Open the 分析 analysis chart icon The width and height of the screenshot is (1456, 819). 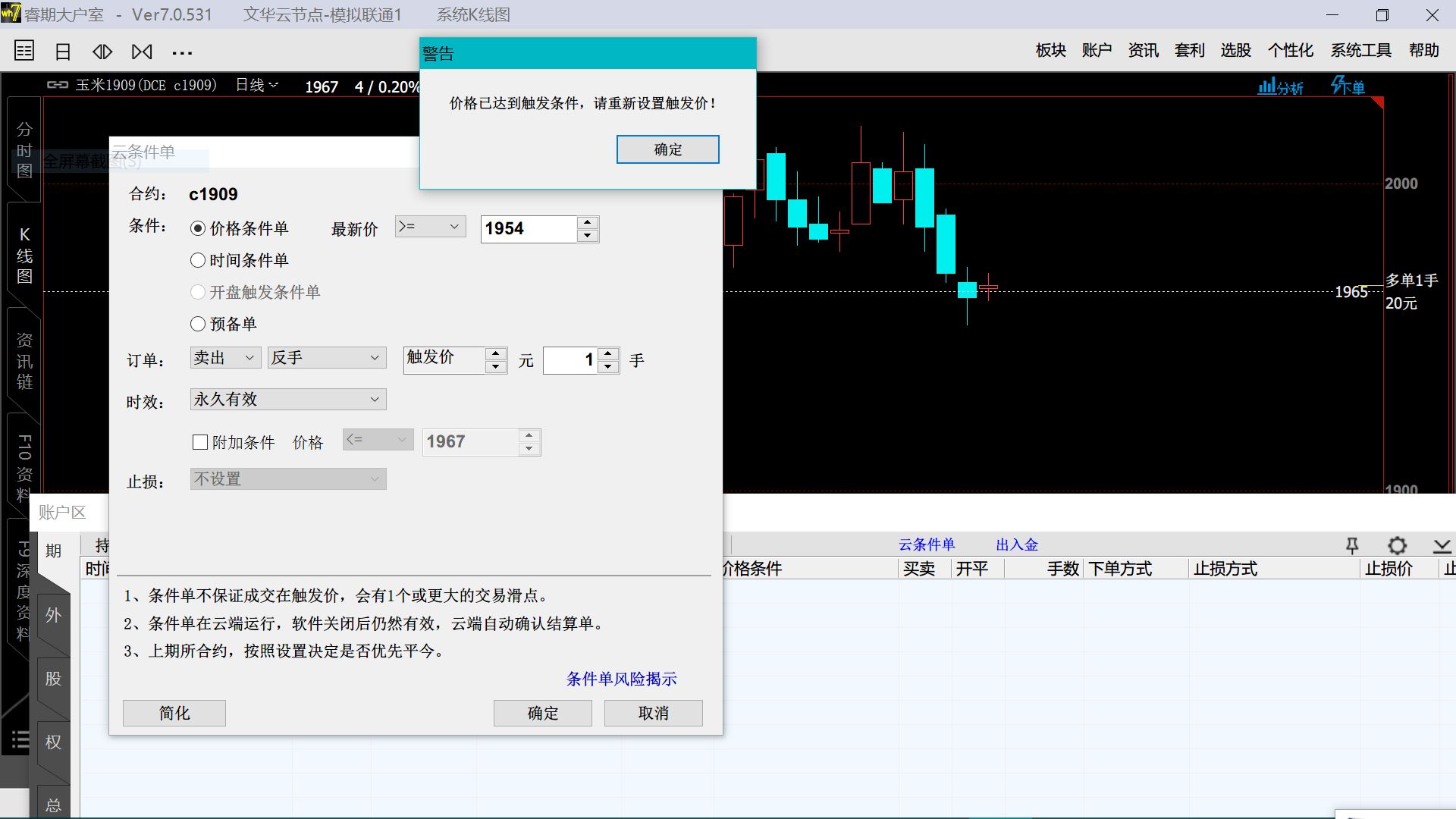[1280, 86]
